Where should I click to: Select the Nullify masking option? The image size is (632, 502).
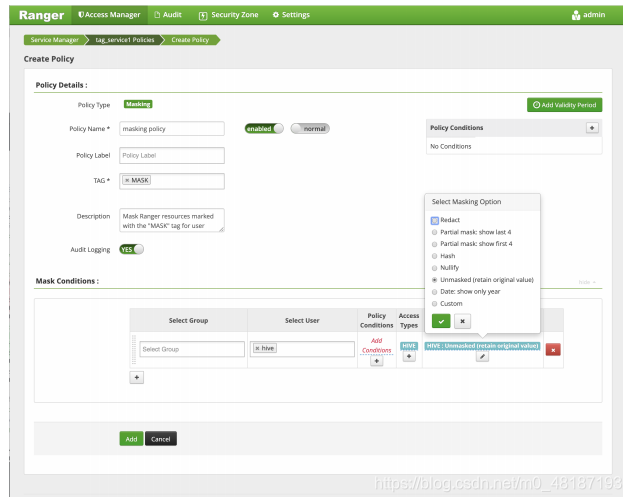click(434, 268)
